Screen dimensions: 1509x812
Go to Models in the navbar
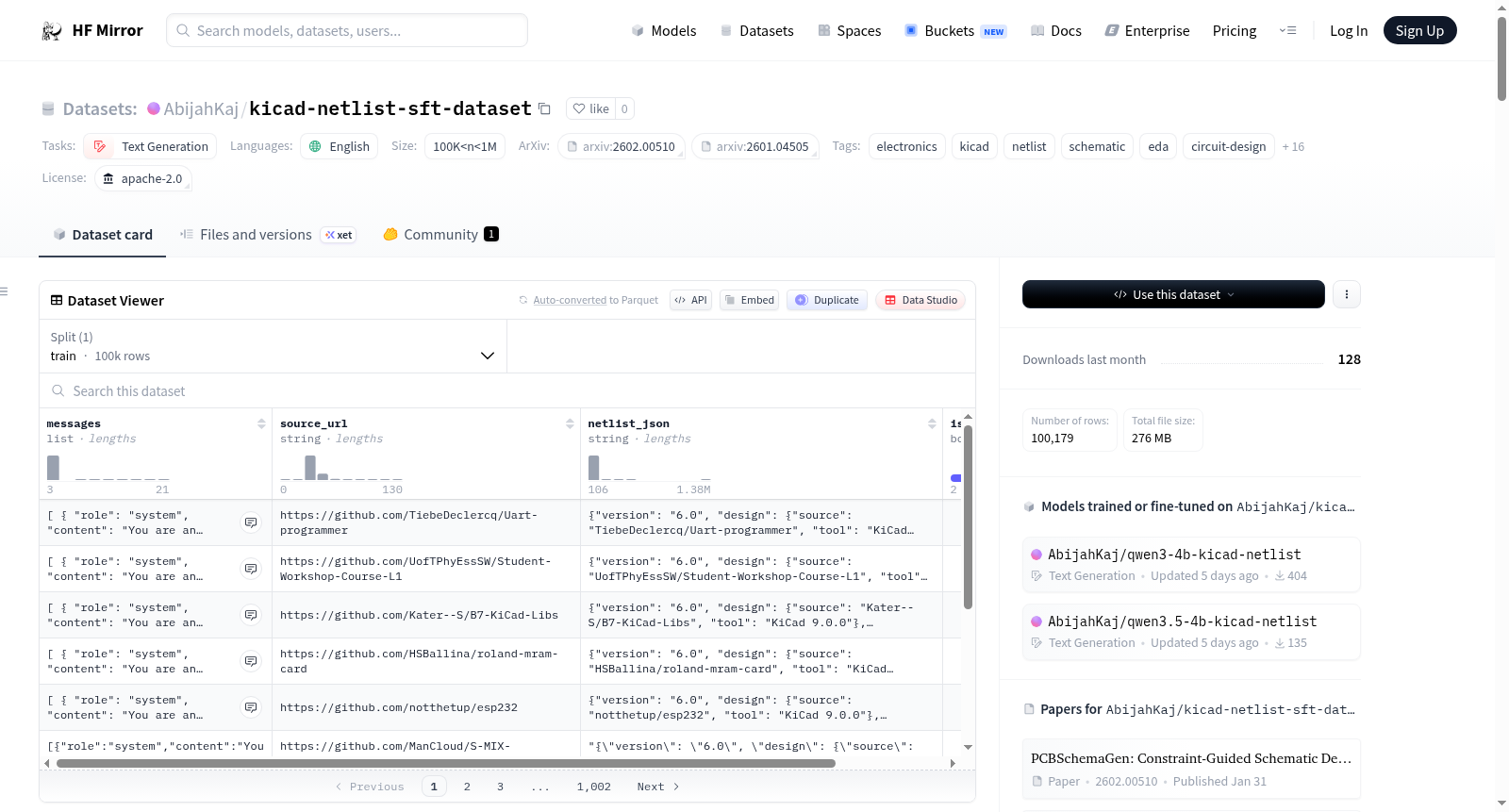tap(664, 31)
